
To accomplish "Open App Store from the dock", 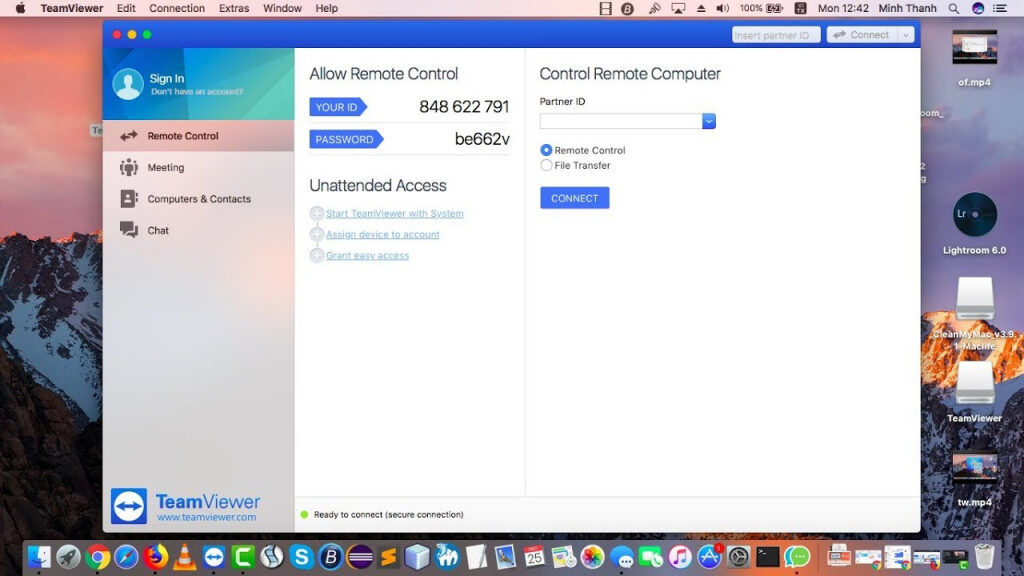I will pos(709,557).
